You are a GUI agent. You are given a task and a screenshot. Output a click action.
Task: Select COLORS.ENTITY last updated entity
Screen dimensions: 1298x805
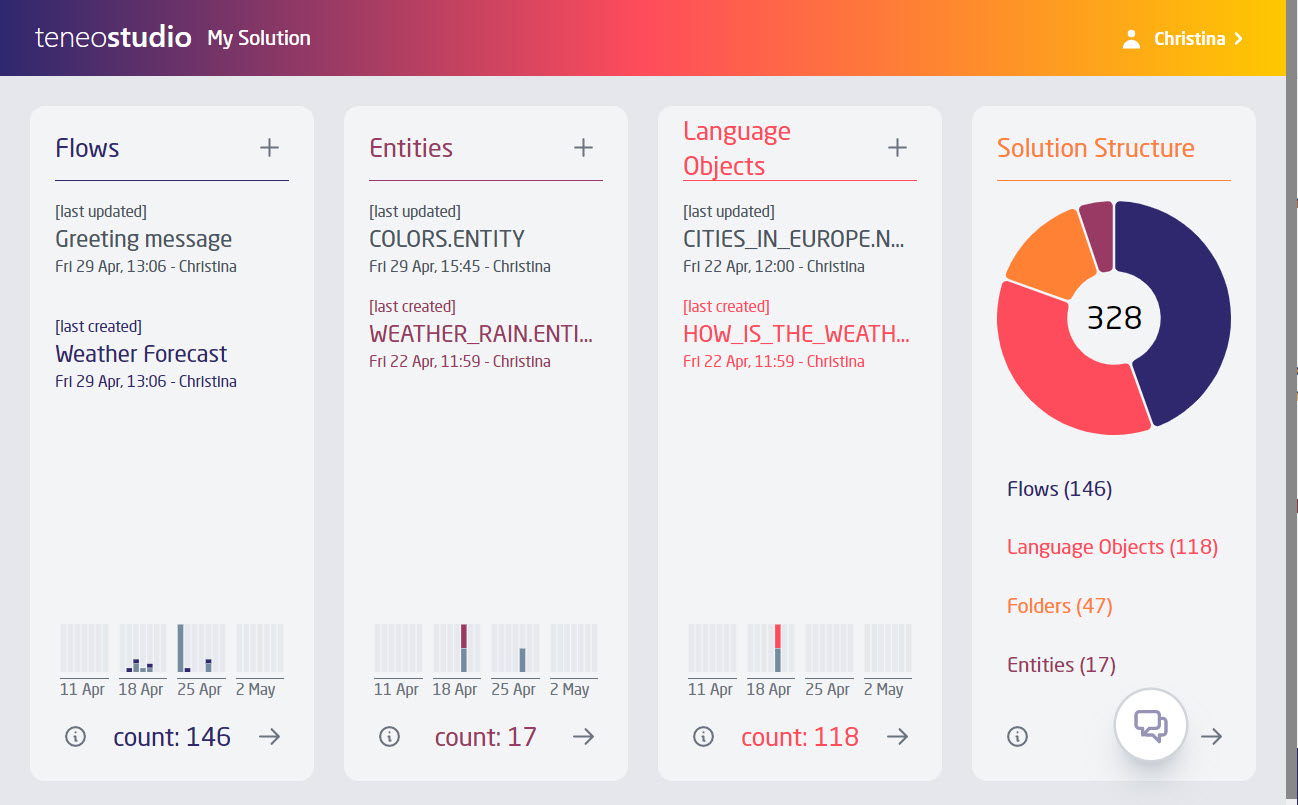pyautogui.click(x=446, y=239)
